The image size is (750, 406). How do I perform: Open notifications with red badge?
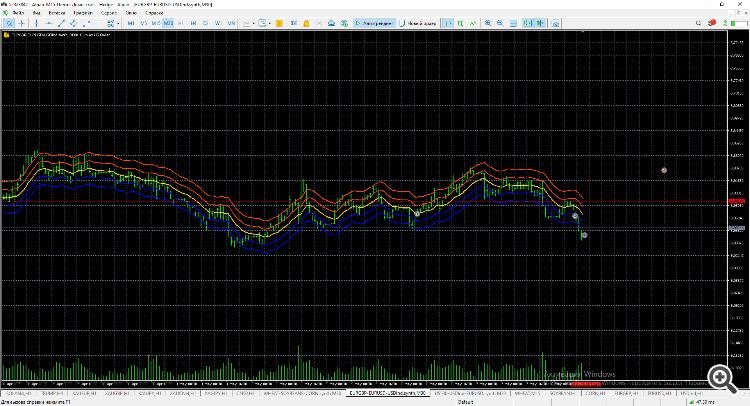712,22
